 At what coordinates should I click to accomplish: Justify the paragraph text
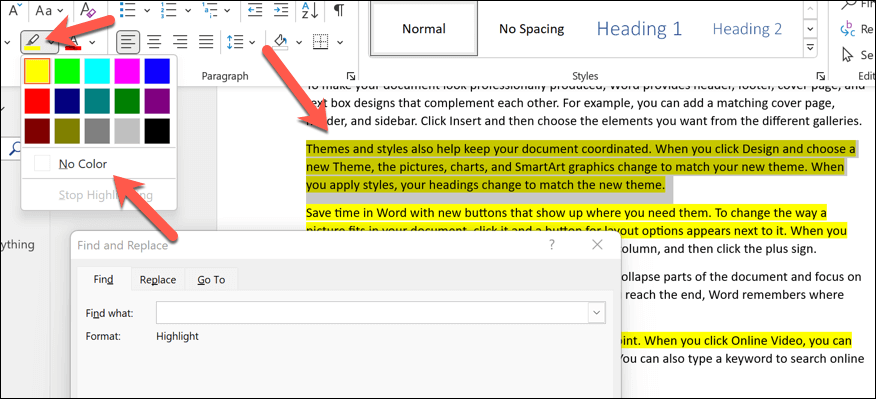coord(206,41)
